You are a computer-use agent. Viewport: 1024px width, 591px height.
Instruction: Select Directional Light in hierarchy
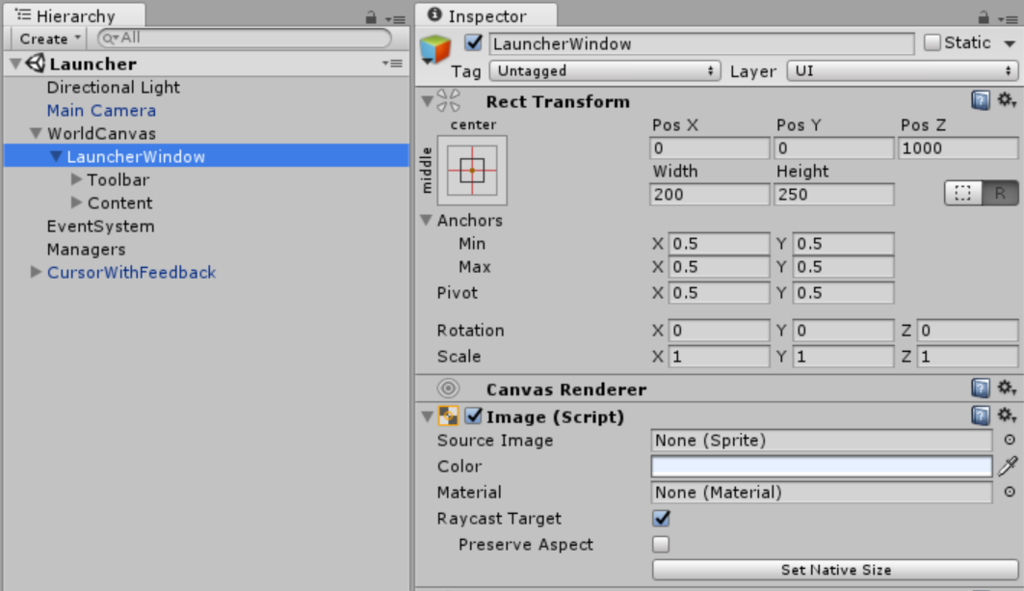coord(113,87)
